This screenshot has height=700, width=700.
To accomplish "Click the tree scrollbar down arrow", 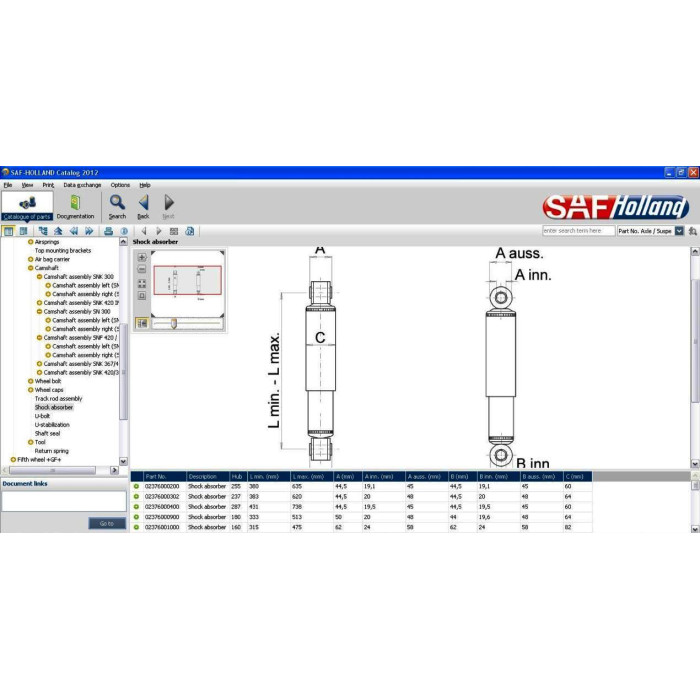I will coord(123,461).
